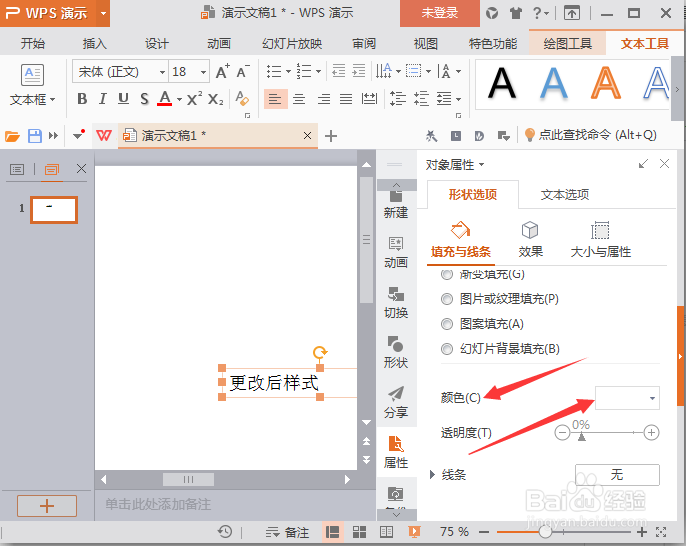
Task: Switch to the 效果 subtab
Action: pos(530,240)
